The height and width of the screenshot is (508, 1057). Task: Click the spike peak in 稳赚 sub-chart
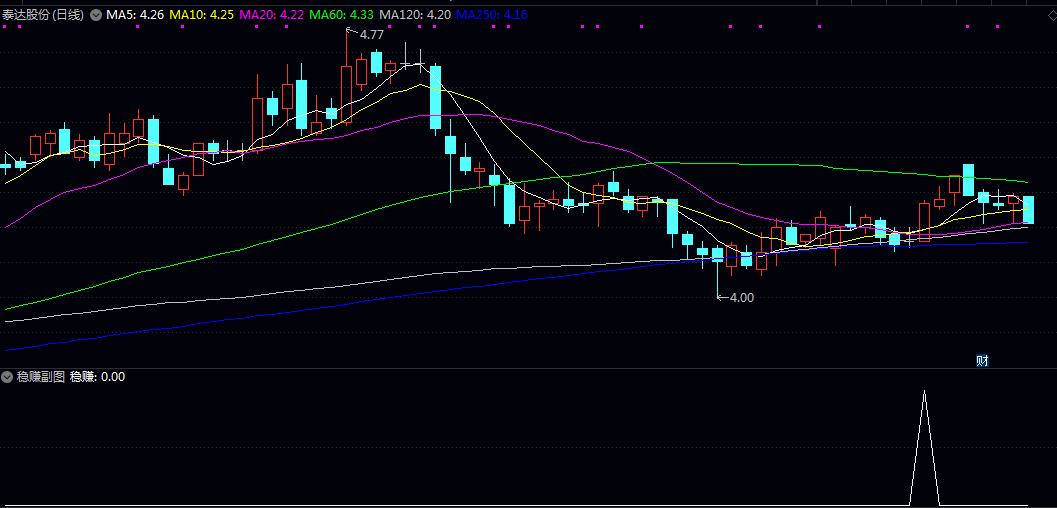click(924, 392)
